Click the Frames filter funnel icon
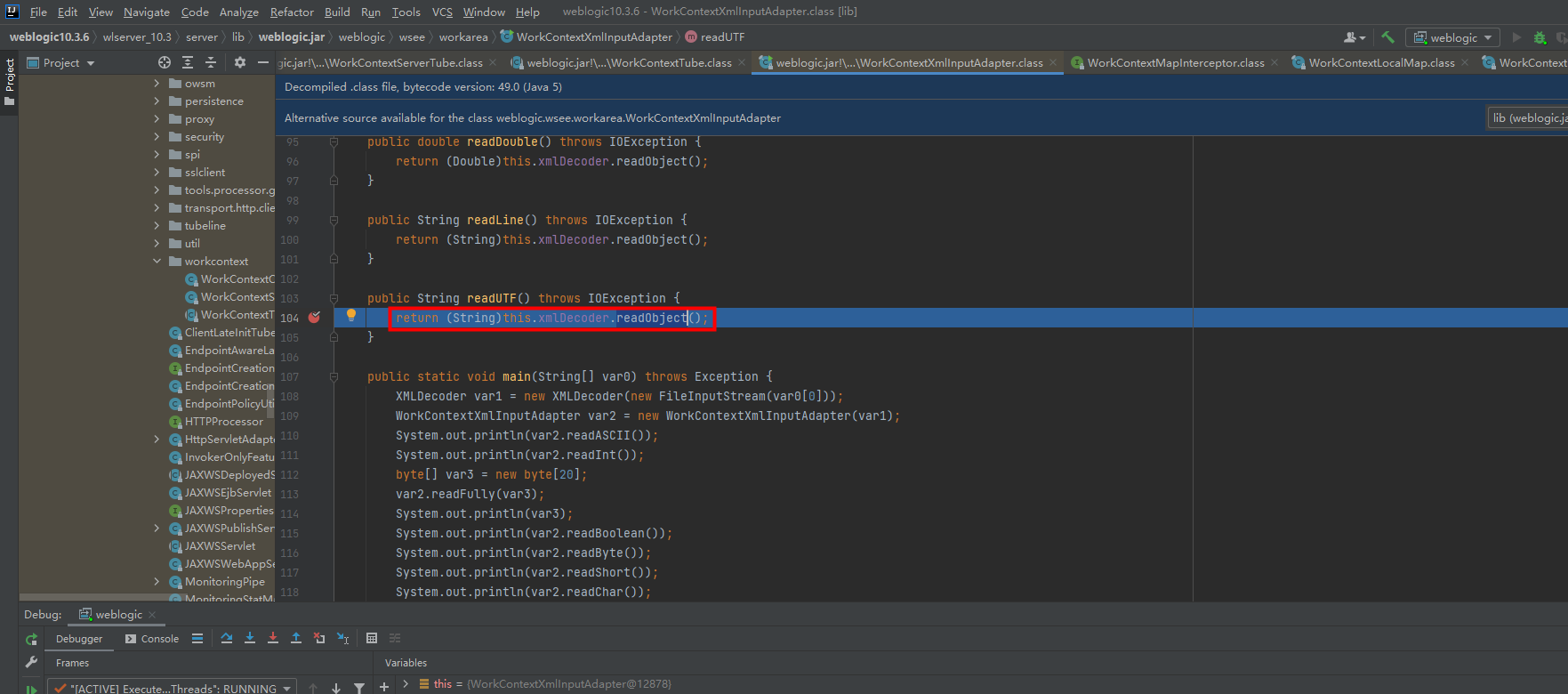Screen dimensions: 1568x694 pyautogui.click(x=359, y=688)
